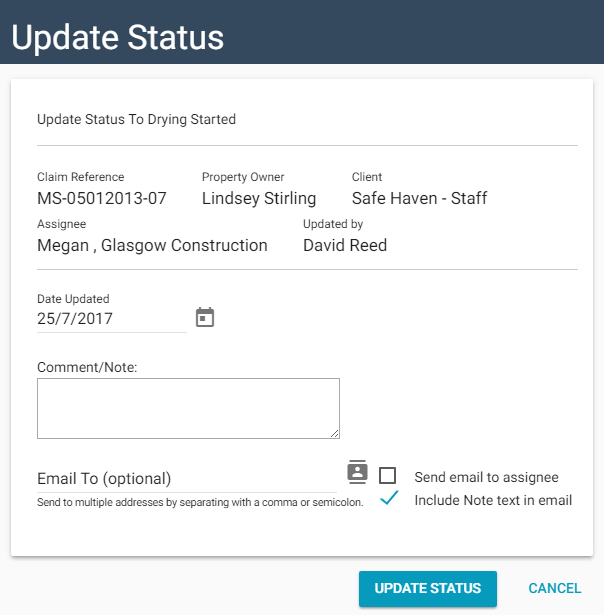Click the comment box resize handle
The width and height of the screenshot is (604, 615).
point(335,433)
